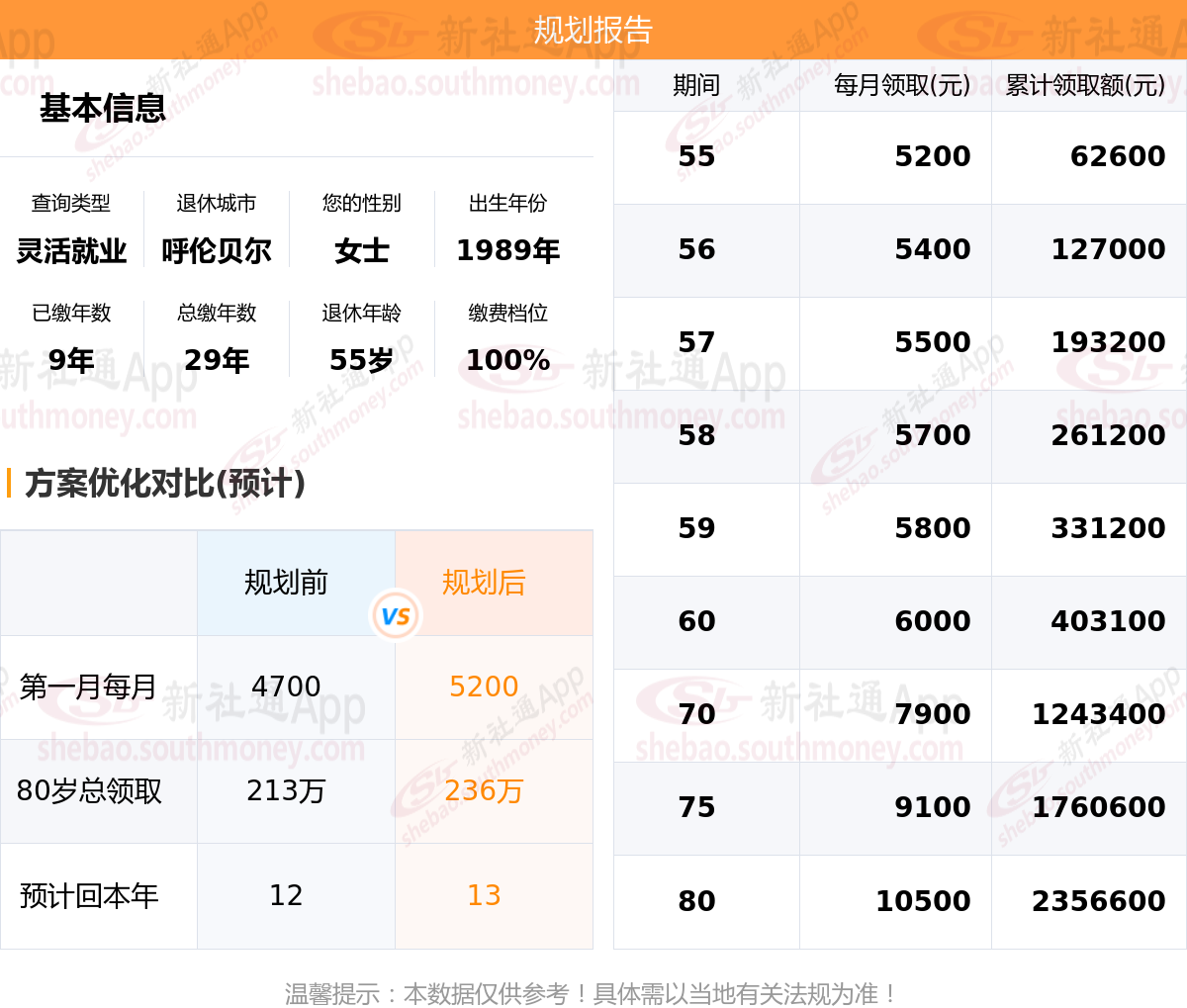The image size is (1187, 1008).
Task: Click the 退休城市 label
Action: point(217,203)
